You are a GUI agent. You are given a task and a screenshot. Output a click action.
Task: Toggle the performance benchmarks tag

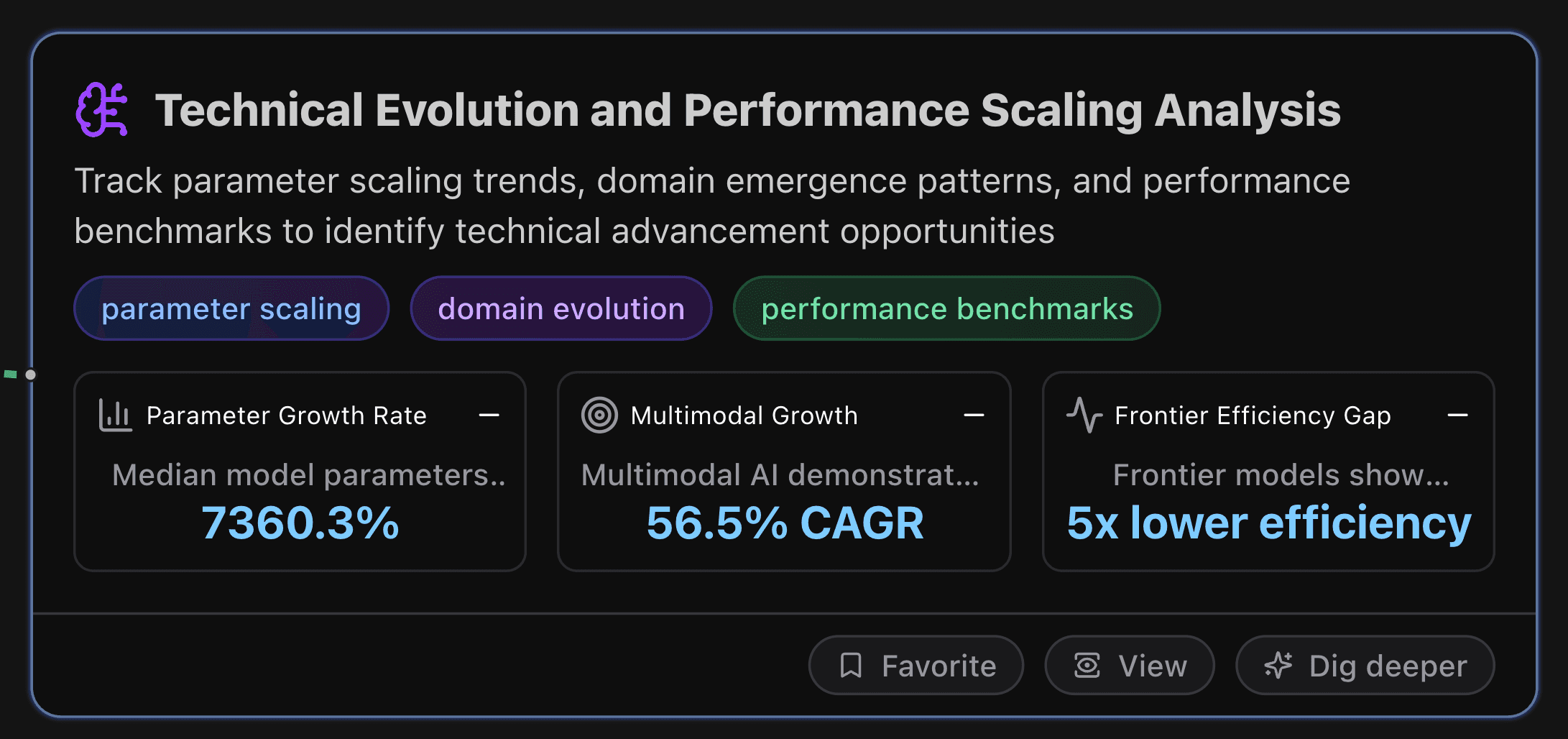click(x=946, y=308)
